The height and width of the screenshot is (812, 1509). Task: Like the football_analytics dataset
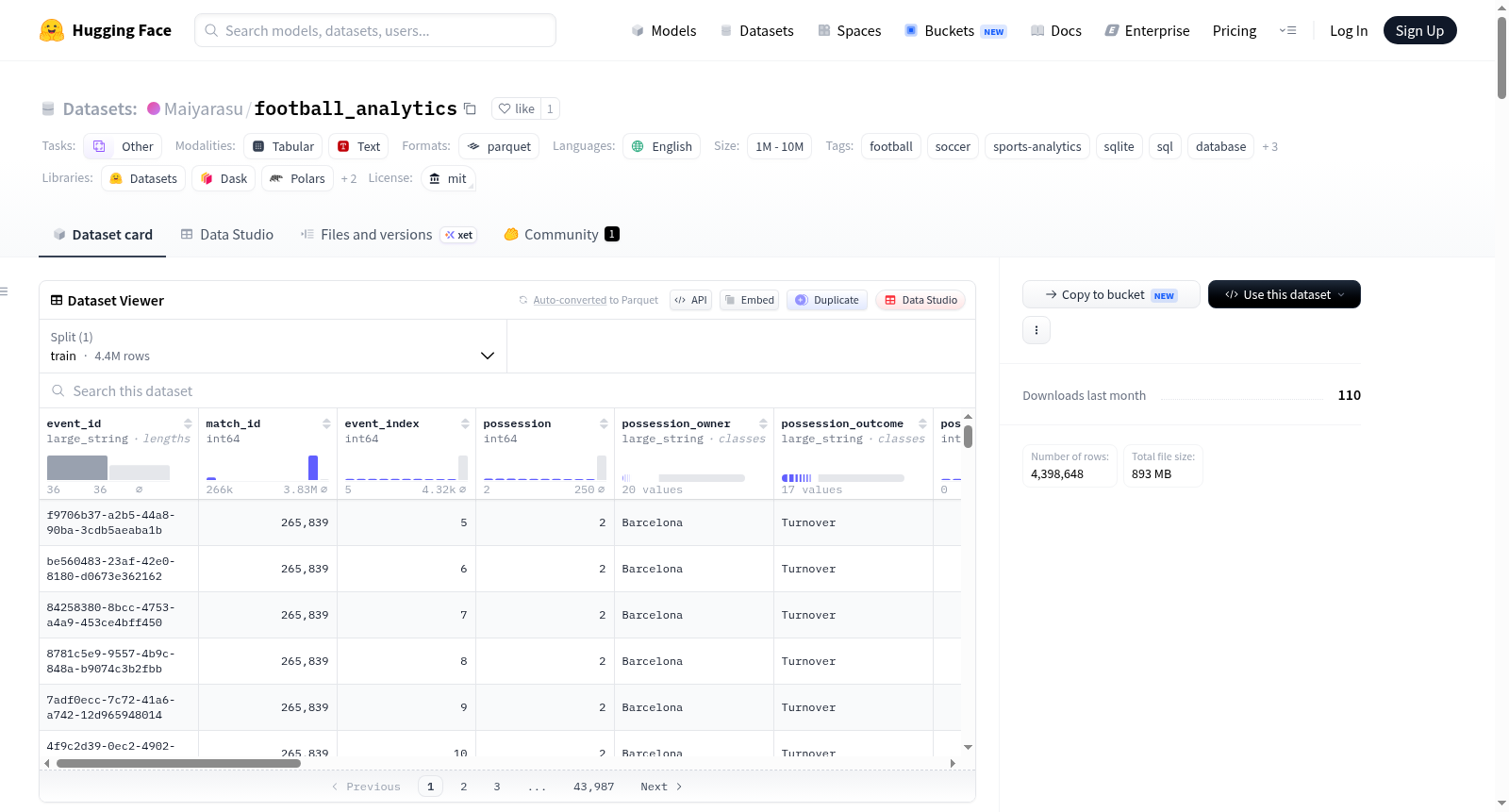(517, 108)
